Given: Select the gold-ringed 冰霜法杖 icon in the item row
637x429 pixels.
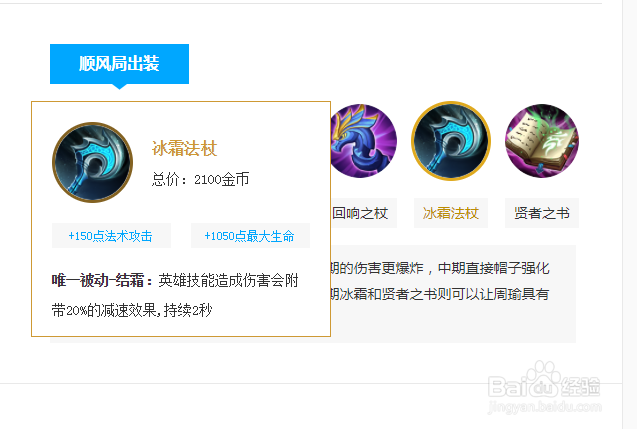Looking at the screenshot, I should [x=451, y=141].
